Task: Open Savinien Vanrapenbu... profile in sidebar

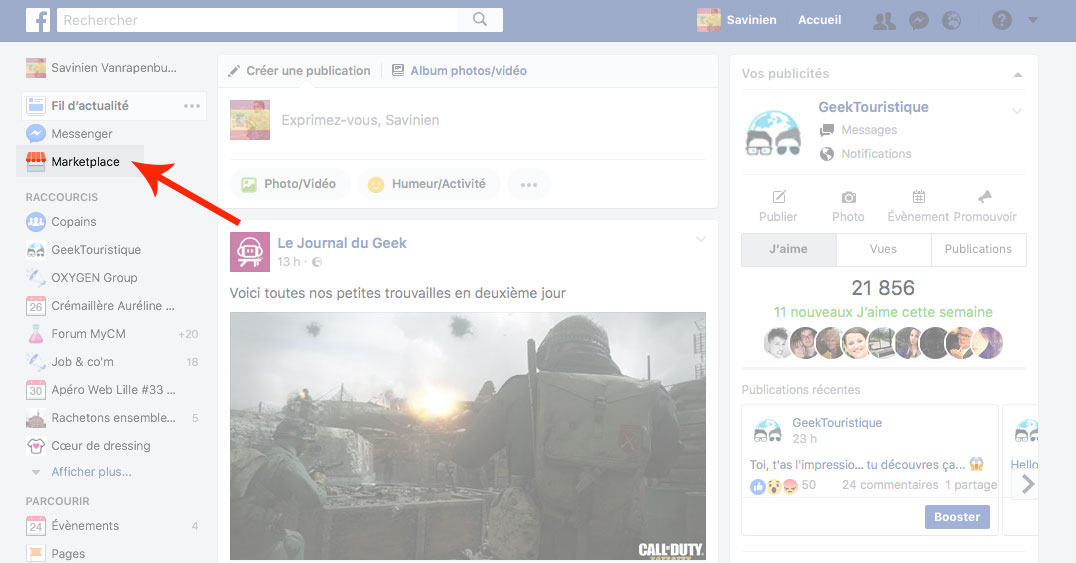Action: point(102,68)
